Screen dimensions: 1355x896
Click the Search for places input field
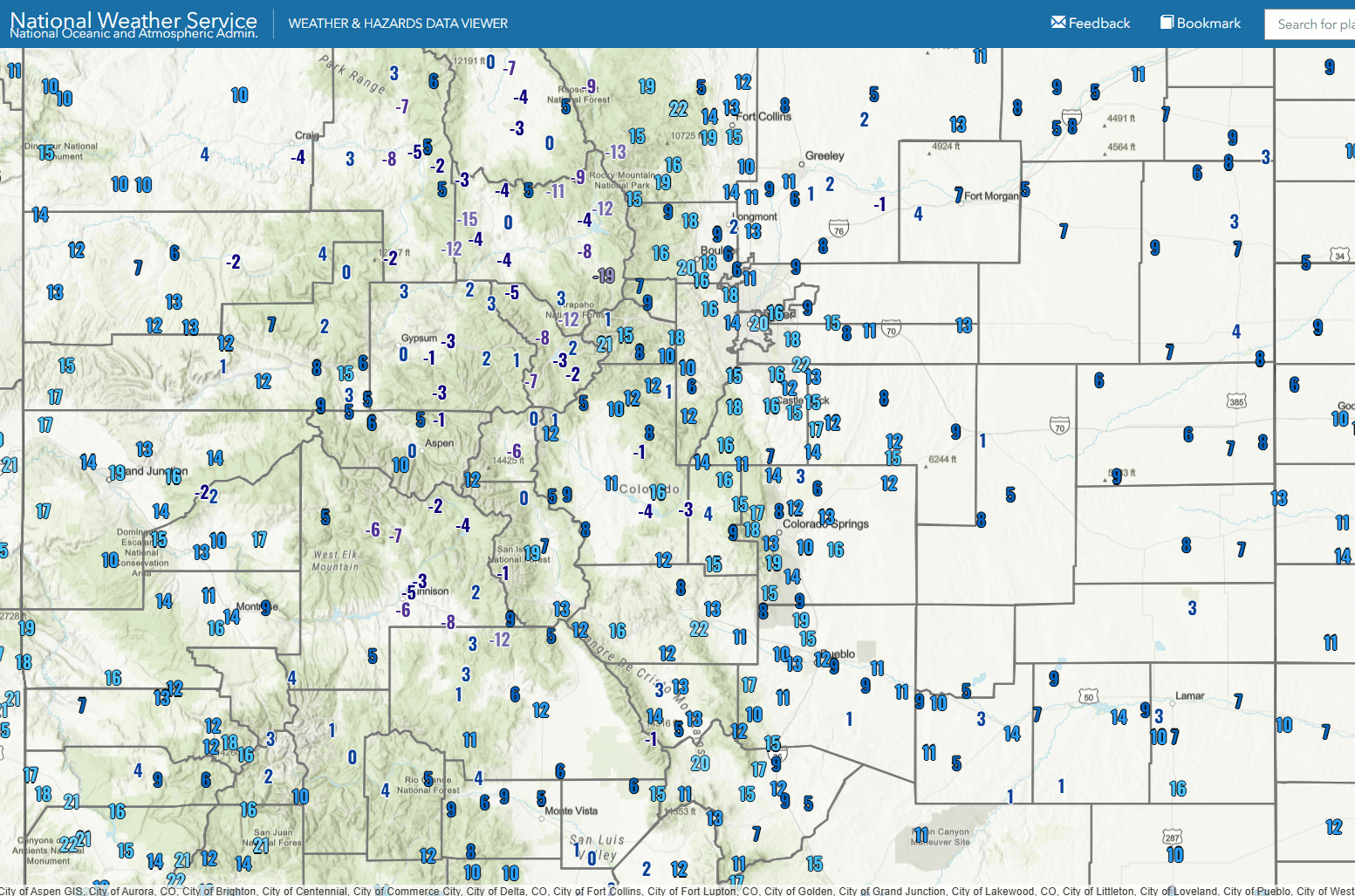click(1313, 24)
